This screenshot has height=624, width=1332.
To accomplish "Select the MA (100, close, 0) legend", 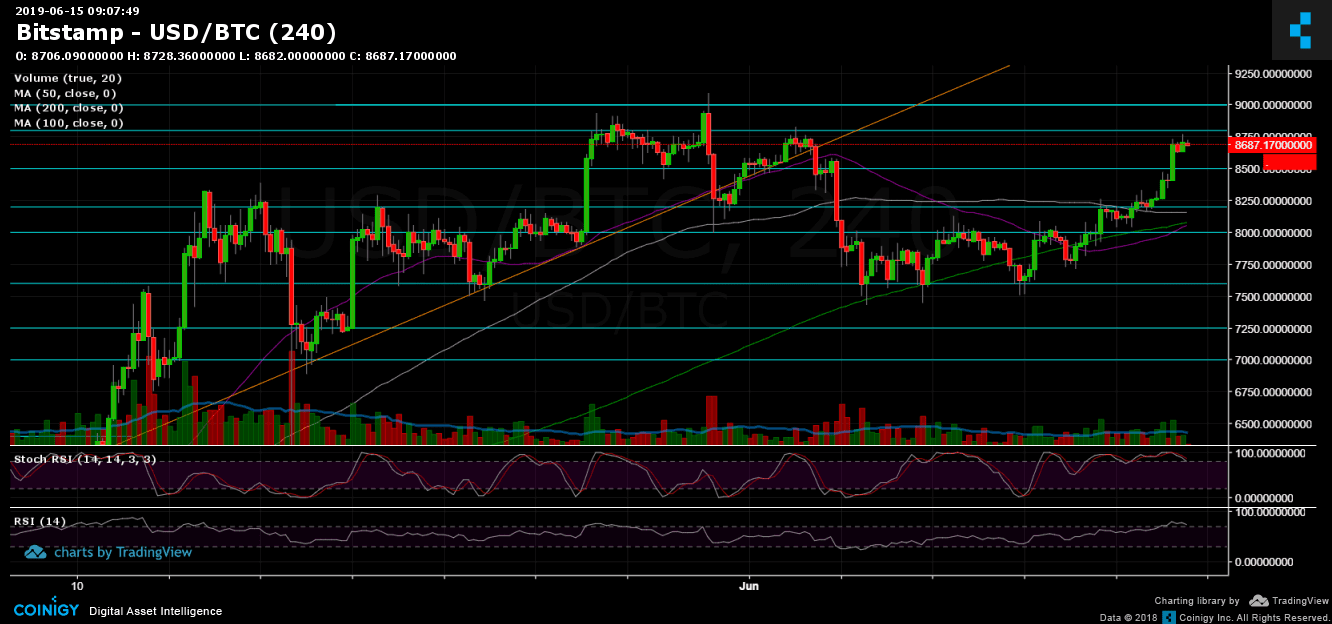I will (x=68, y=123).
